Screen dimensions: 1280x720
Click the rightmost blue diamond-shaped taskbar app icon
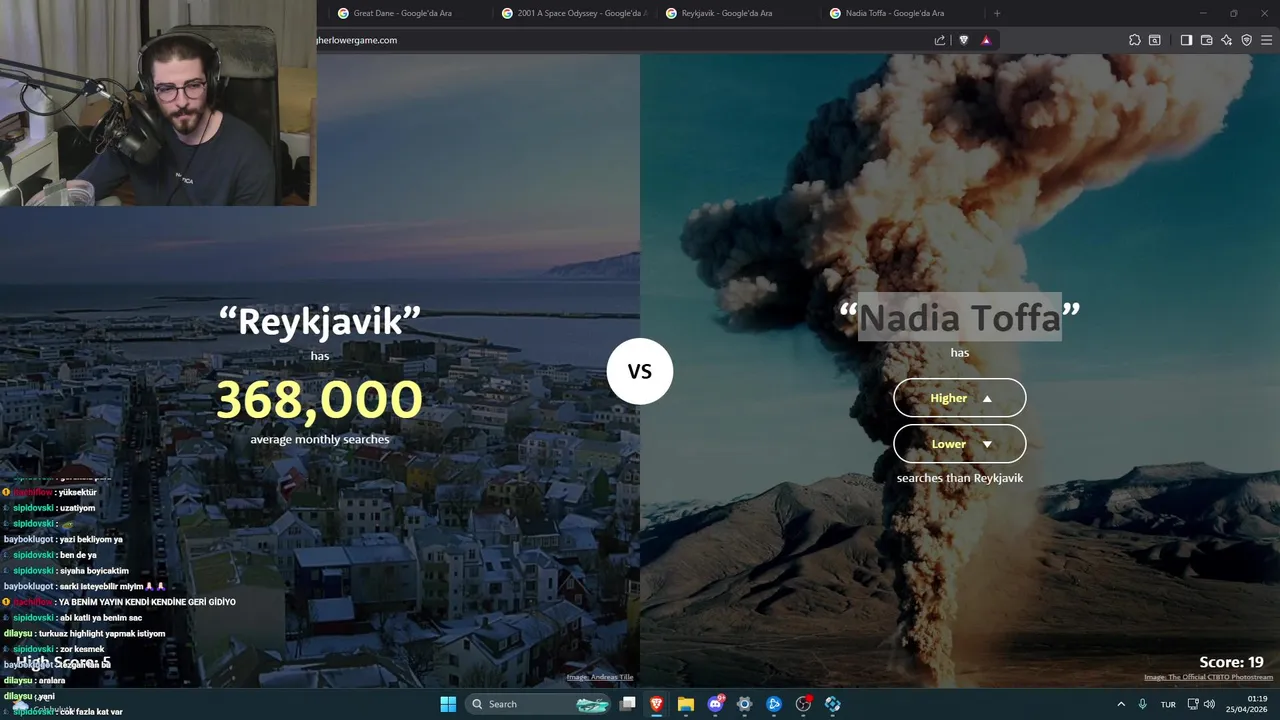[832, 704]
